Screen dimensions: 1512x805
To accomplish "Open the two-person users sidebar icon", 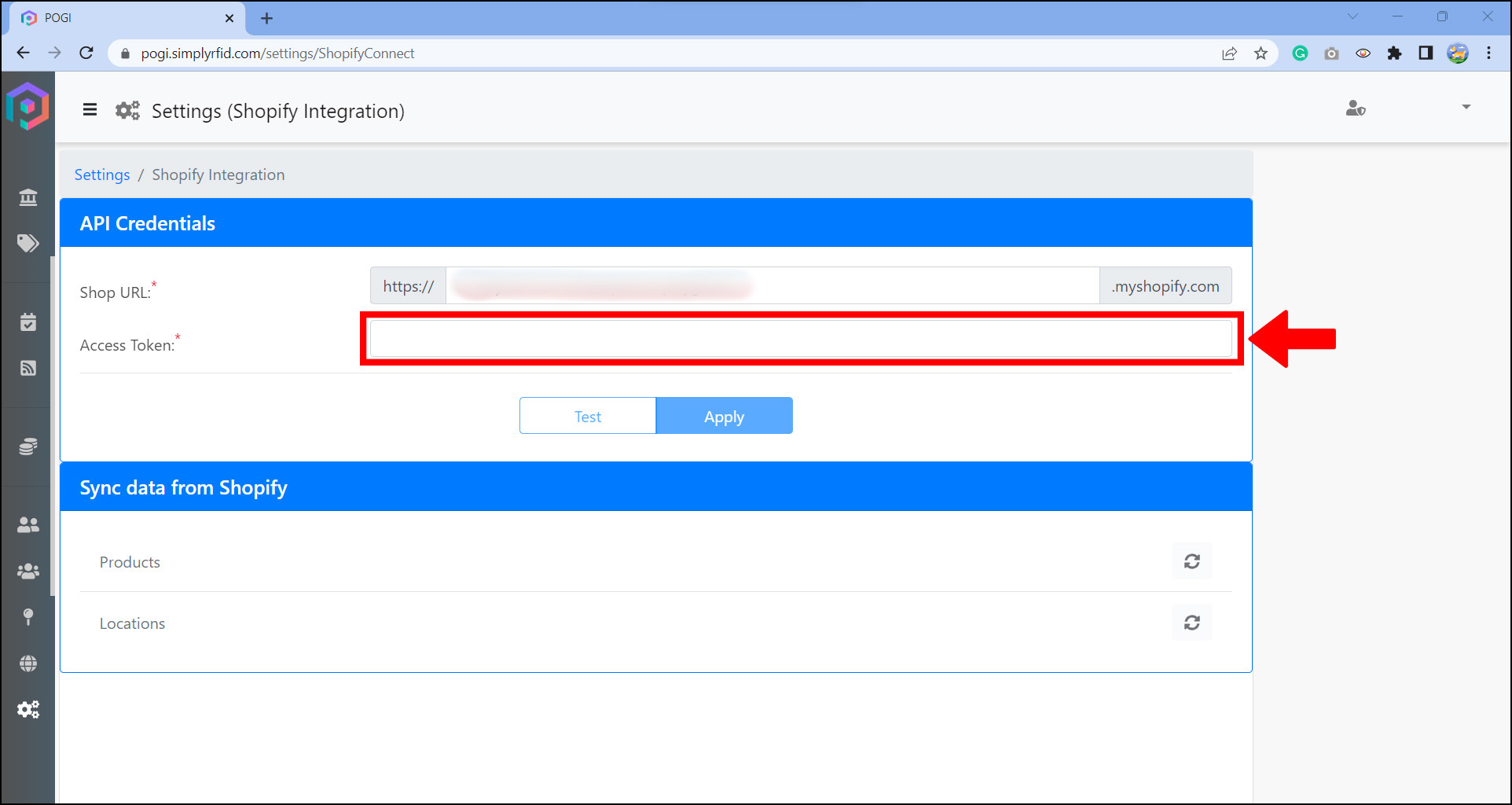I will [x=28, y=524].
